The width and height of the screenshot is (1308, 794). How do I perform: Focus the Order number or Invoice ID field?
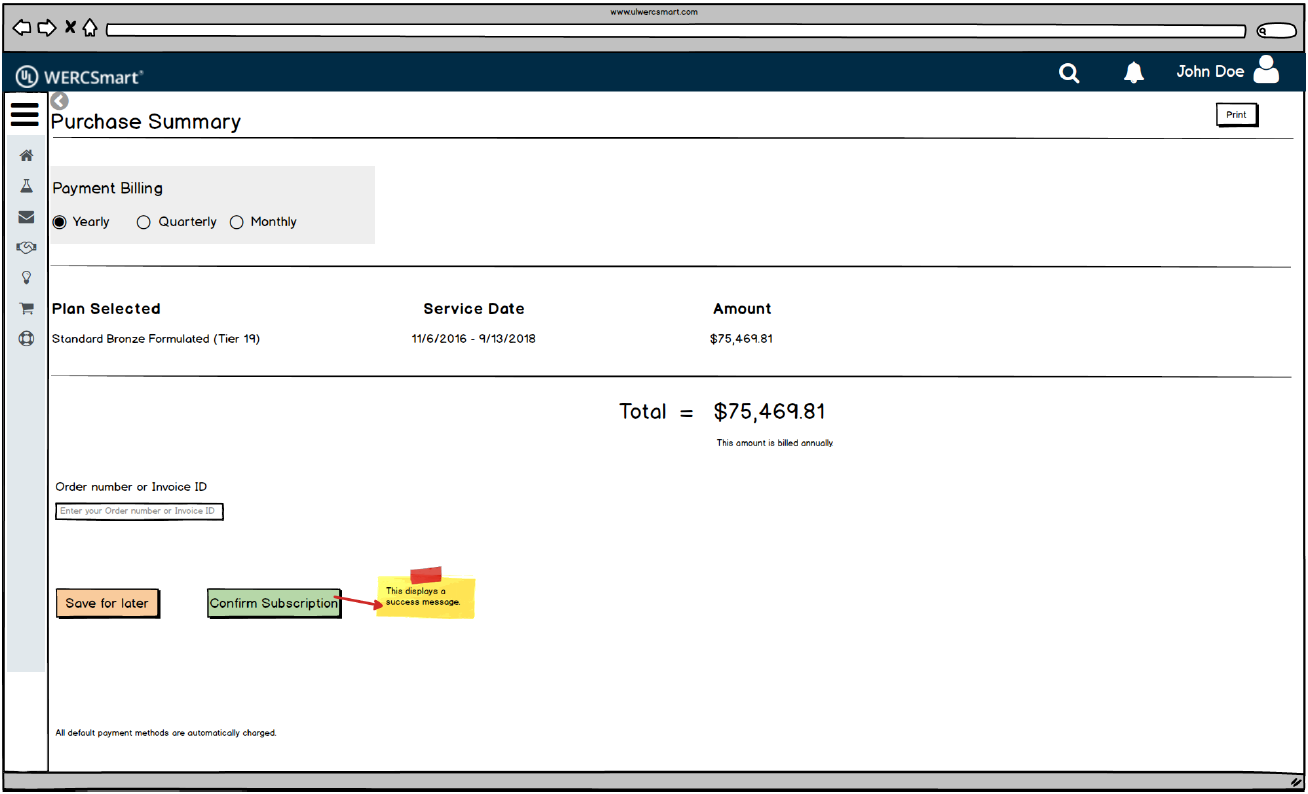pyautogui.click(x=139, y=511)
